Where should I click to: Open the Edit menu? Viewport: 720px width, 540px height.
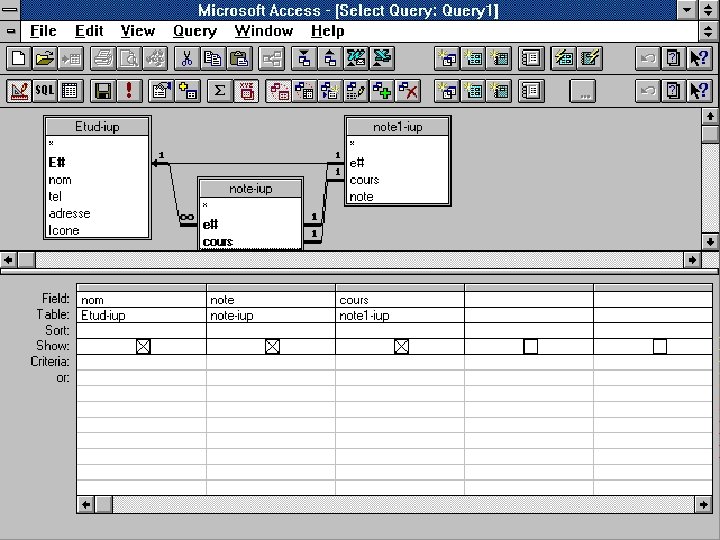89,31
